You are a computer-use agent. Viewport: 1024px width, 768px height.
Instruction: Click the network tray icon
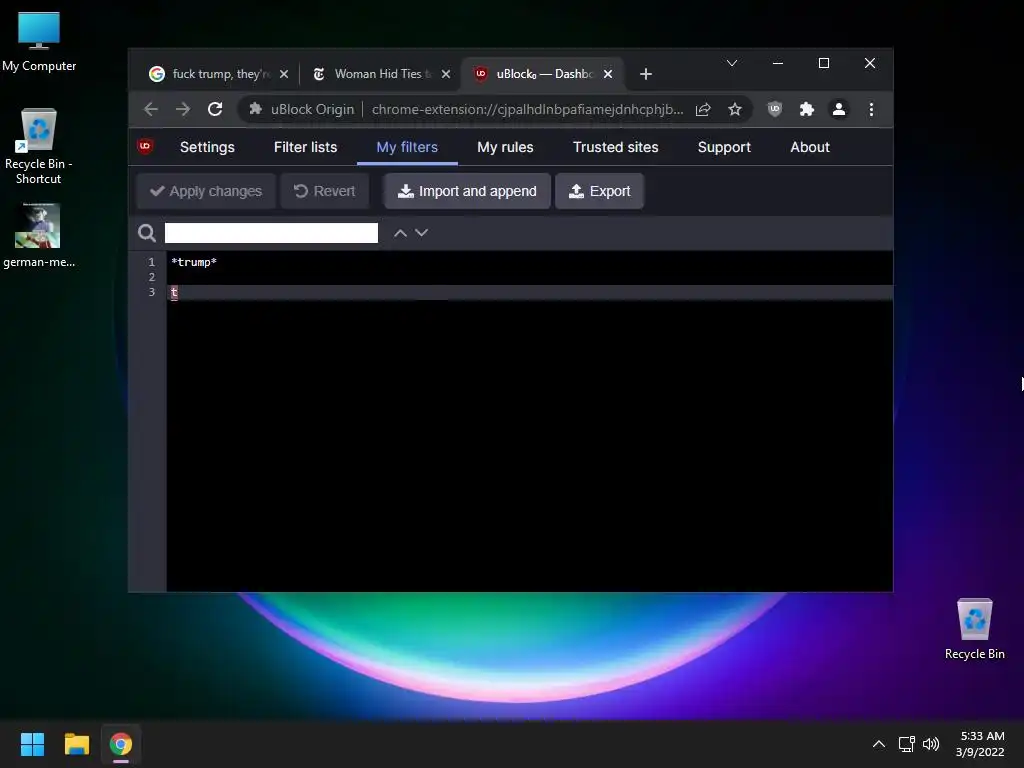[x=906, y=744]
